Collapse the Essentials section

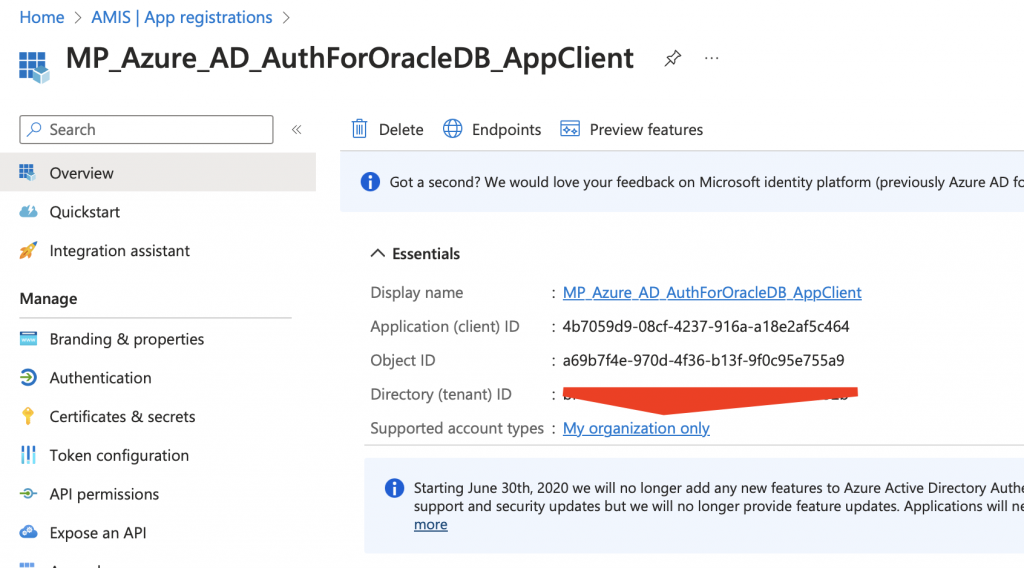pos(378,254)
